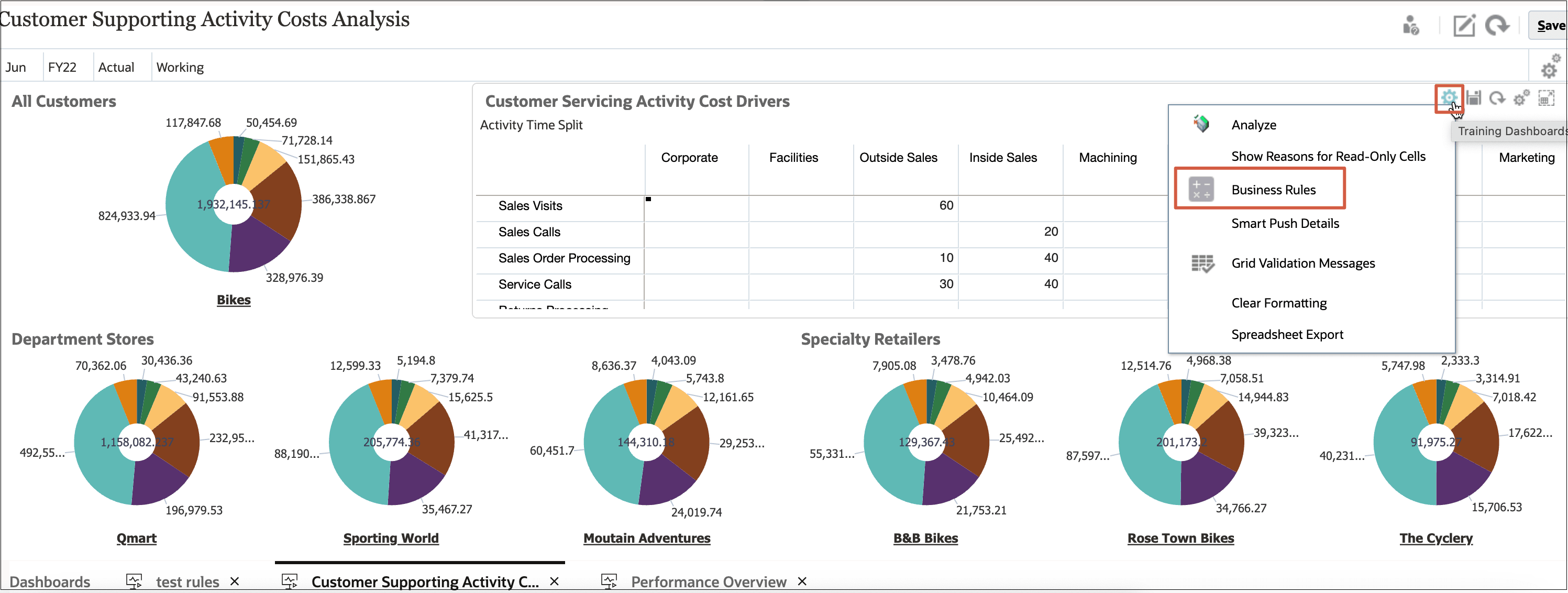
Task: Click Analyze in the Actions menu
Action: 1253,124
